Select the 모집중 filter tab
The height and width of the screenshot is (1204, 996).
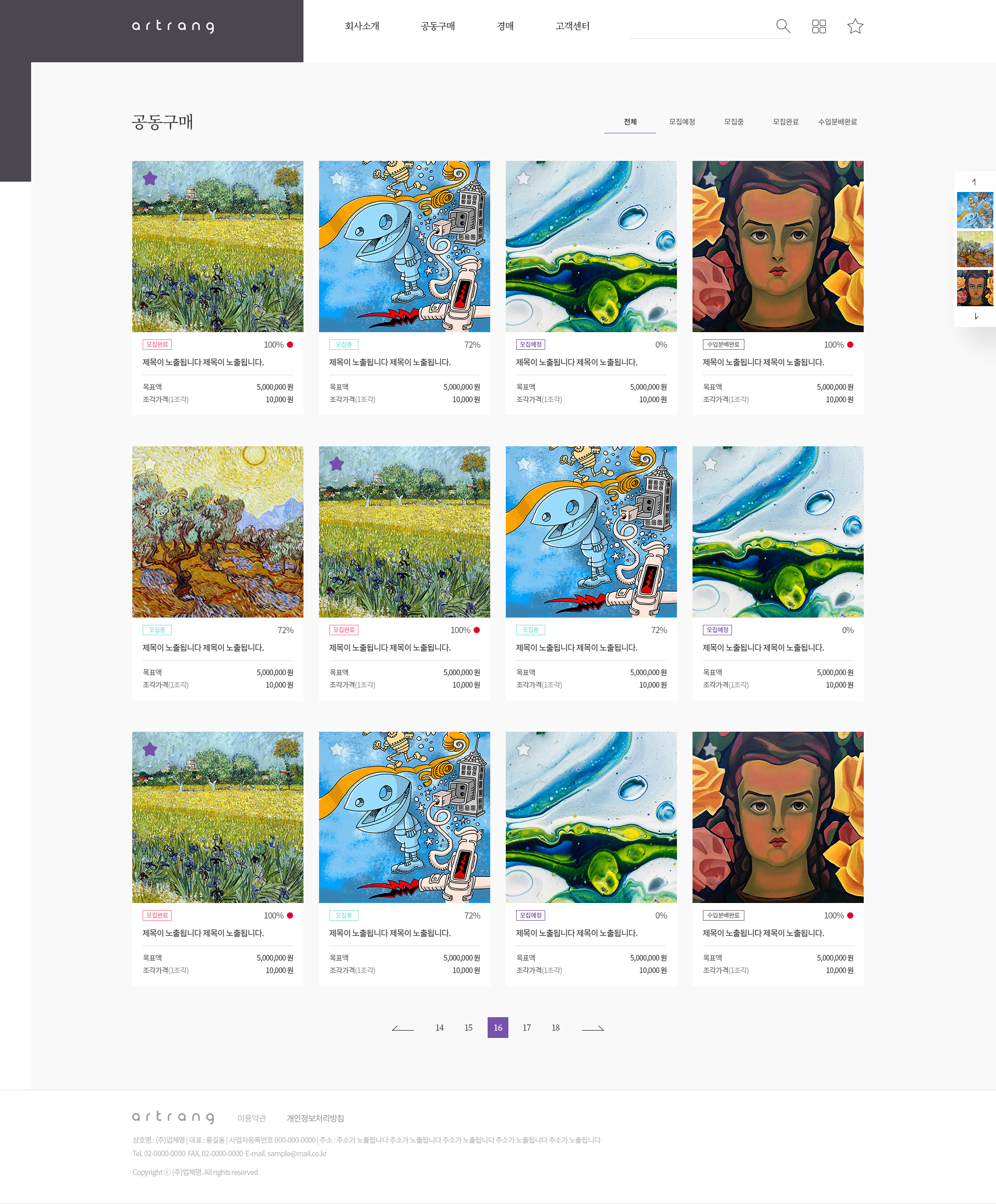734,121
